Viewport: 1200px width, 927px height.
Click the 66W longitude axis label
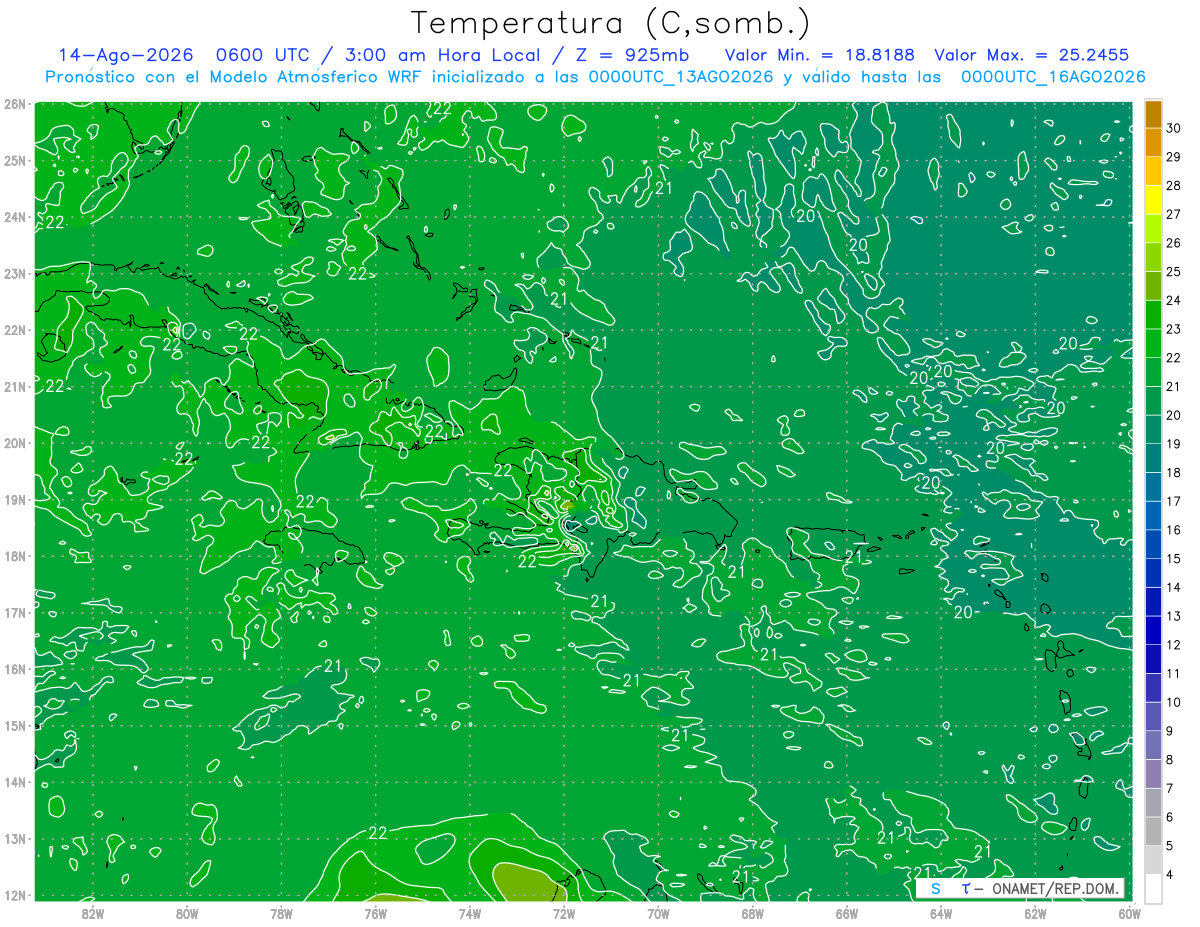(847, 912)
